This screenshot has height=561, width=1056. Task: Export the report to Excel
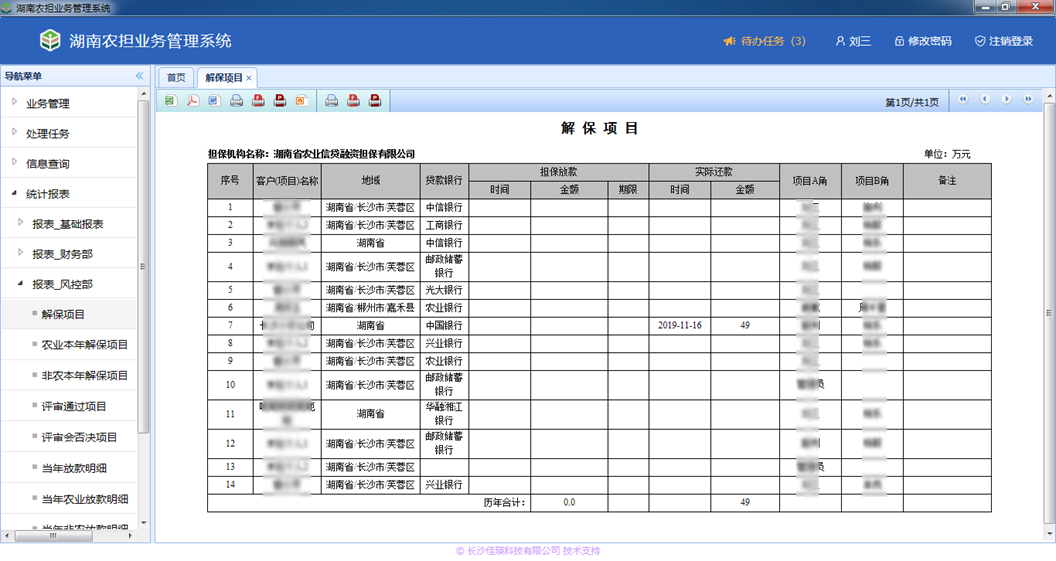(x=170, y=101)
